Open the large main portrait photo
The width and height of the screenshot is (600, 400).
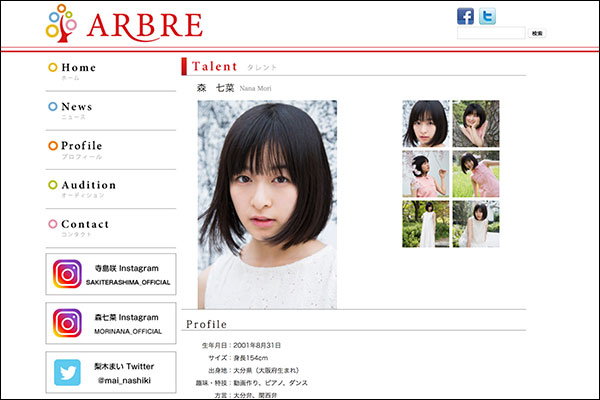point(267,204)
